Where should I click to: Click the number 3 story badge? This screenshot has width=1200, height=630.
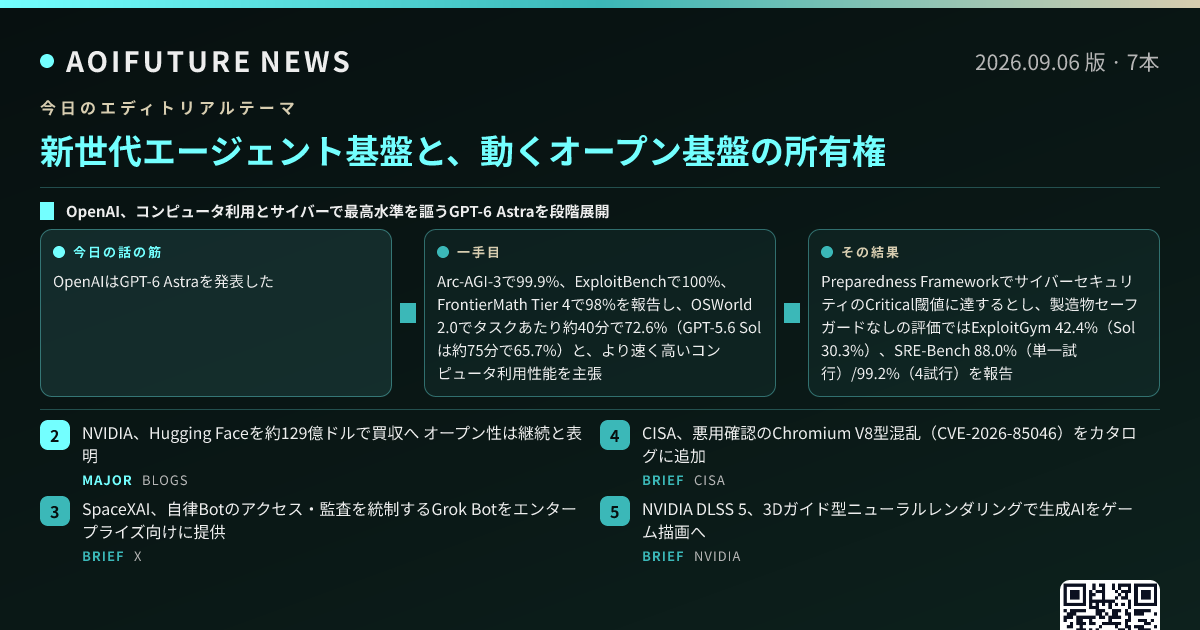(x=55, y=512)
